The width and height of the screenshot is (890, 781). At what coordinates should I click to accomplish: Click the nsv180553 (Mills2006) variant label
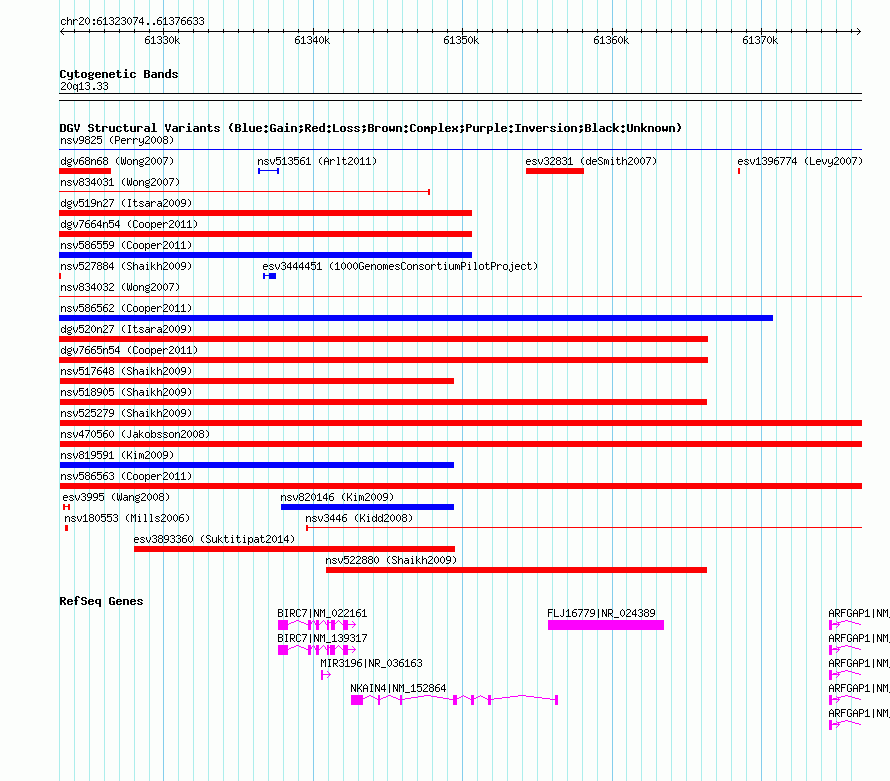[127, 518]
